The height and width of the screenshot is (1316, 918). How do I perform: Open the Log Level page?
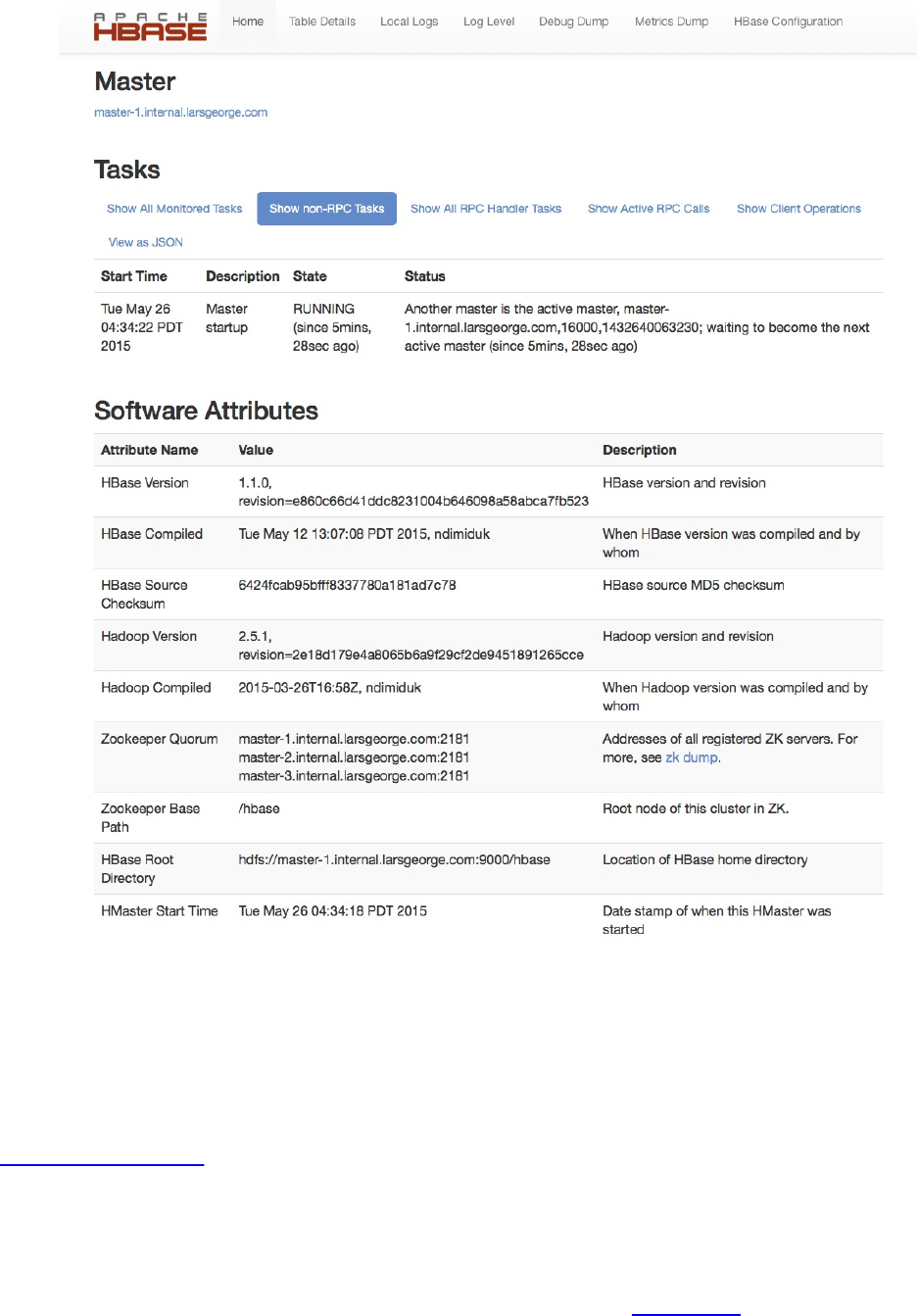coord(489,22)
